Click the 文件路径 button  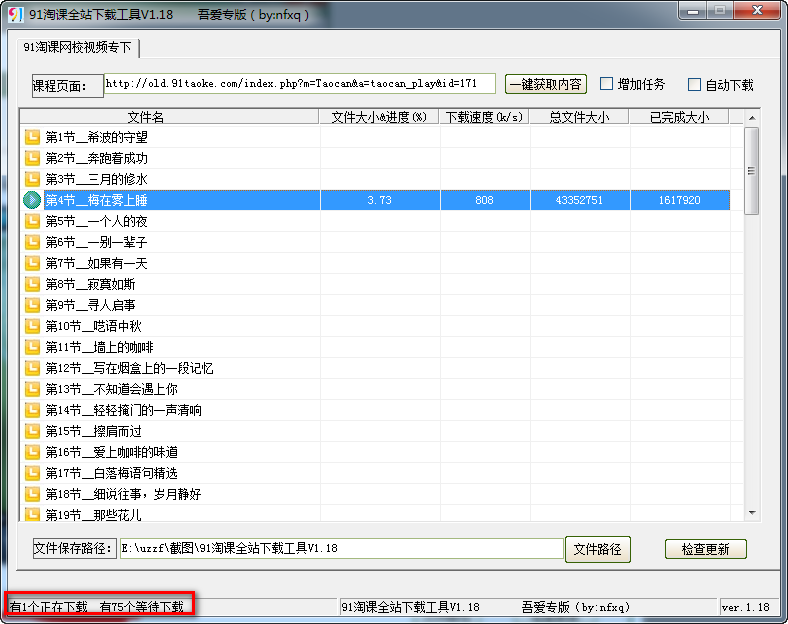[598, 549]
